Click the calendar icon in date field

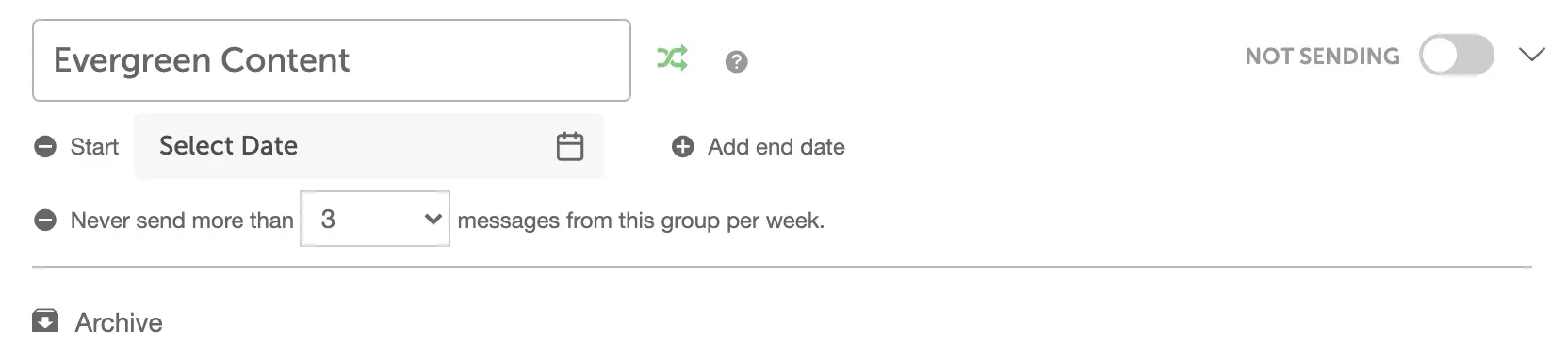[570, 146]
